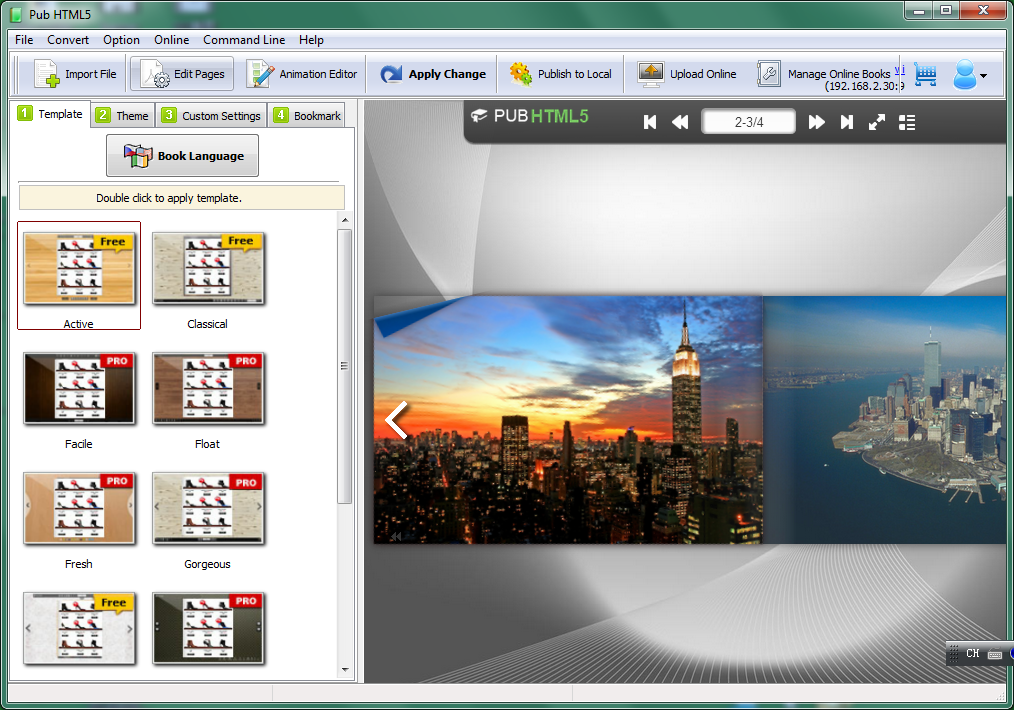Go to the previous page
The width and height of the screenshot is (1014, 710).
pyautogui.click(x=680, y=122)
